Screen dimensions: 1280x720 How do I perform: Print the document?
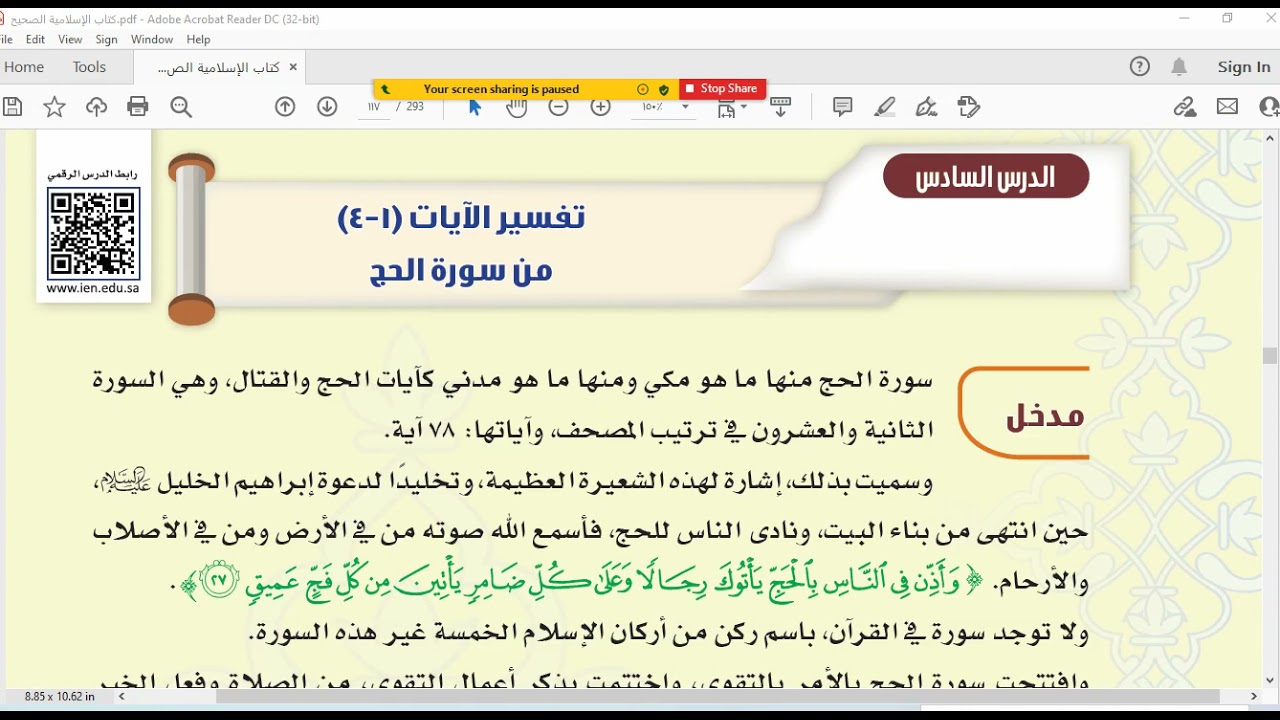[x=138, y=107]
